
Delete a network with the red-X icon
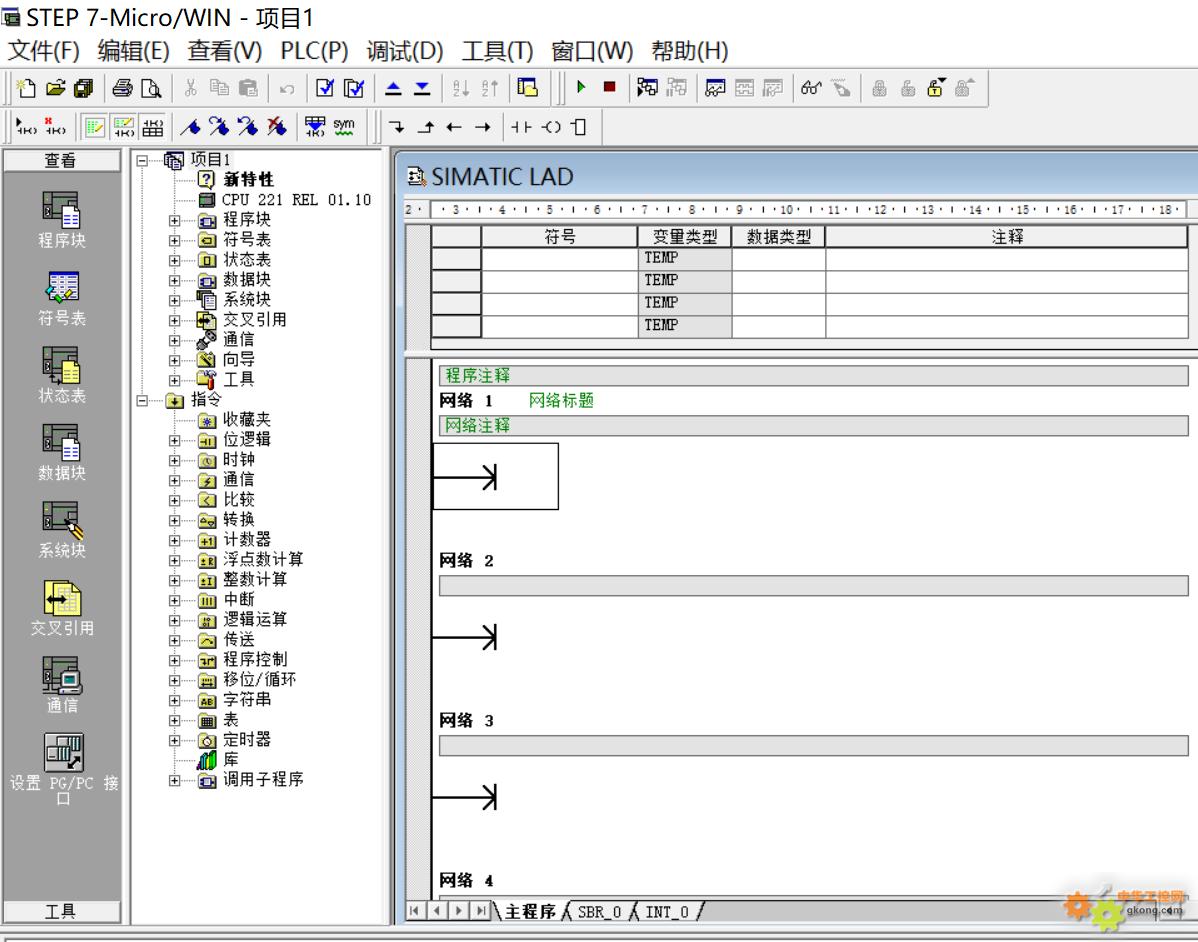(x=54, y=126)
